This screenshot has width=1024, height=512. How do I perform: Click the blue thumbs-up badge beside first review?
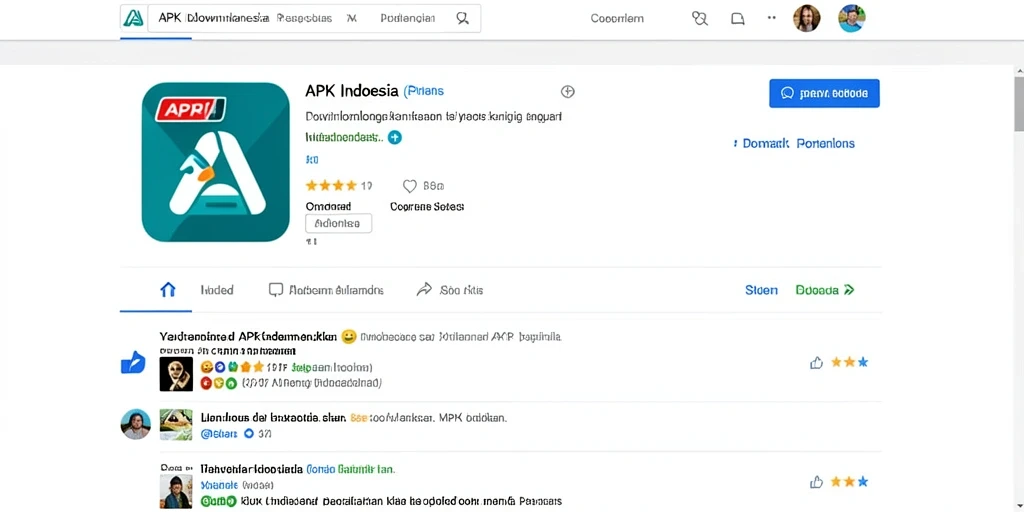[133, 362]
